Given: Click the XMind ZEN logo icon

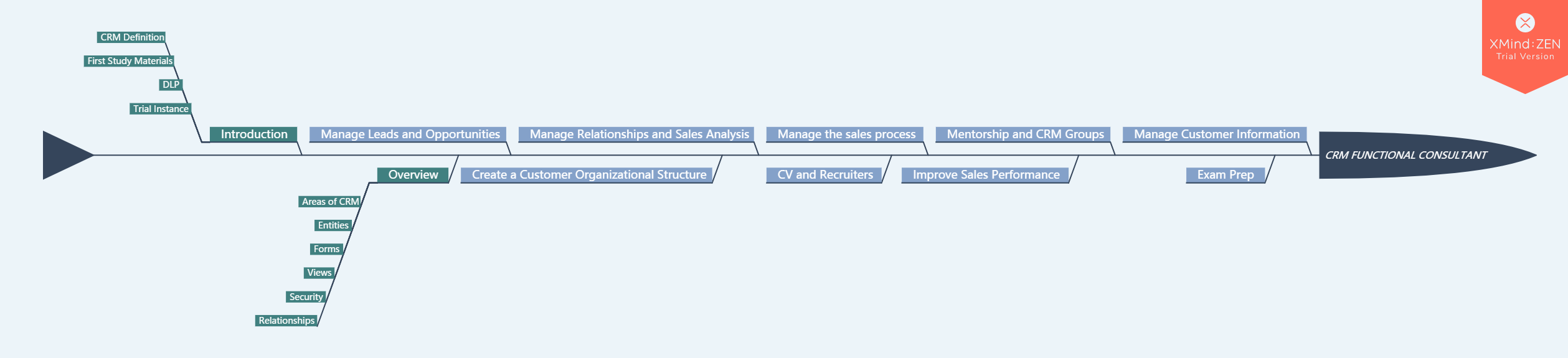Looking at the screenshot, I should point(1524,23).
